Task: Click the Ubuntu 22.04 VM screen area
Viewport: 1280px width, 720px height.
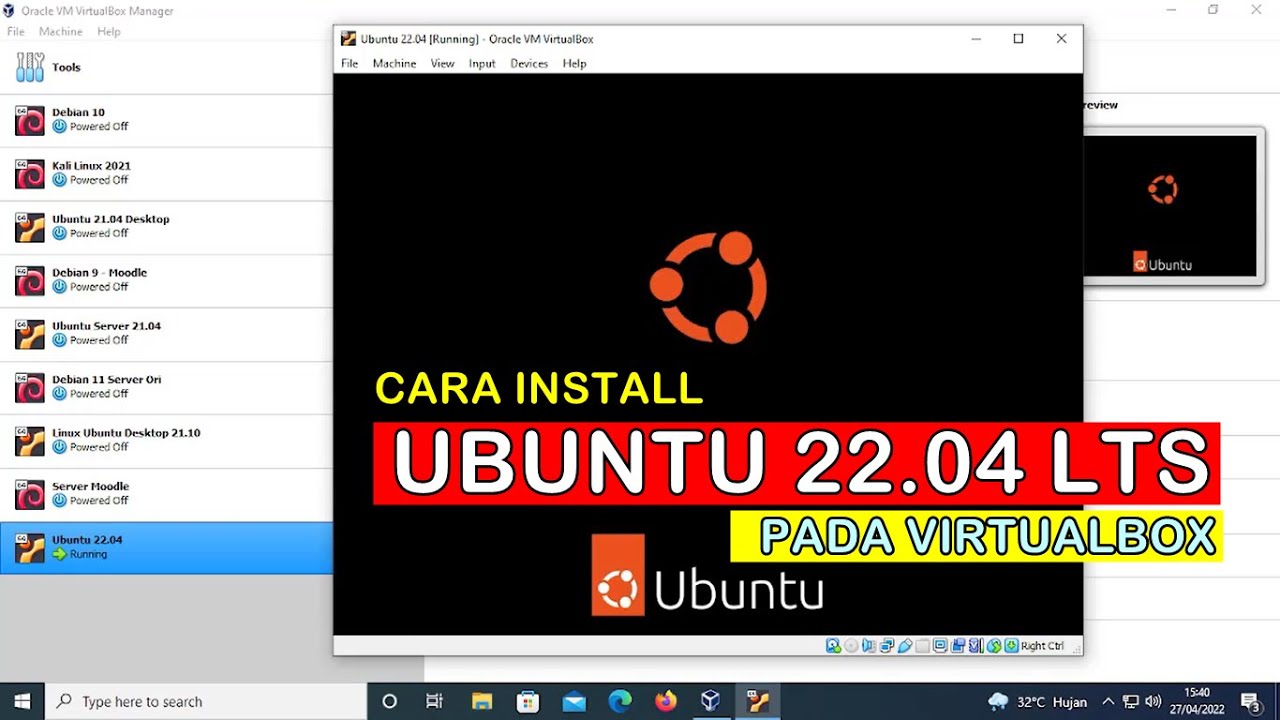Action: tap(708, 355)
